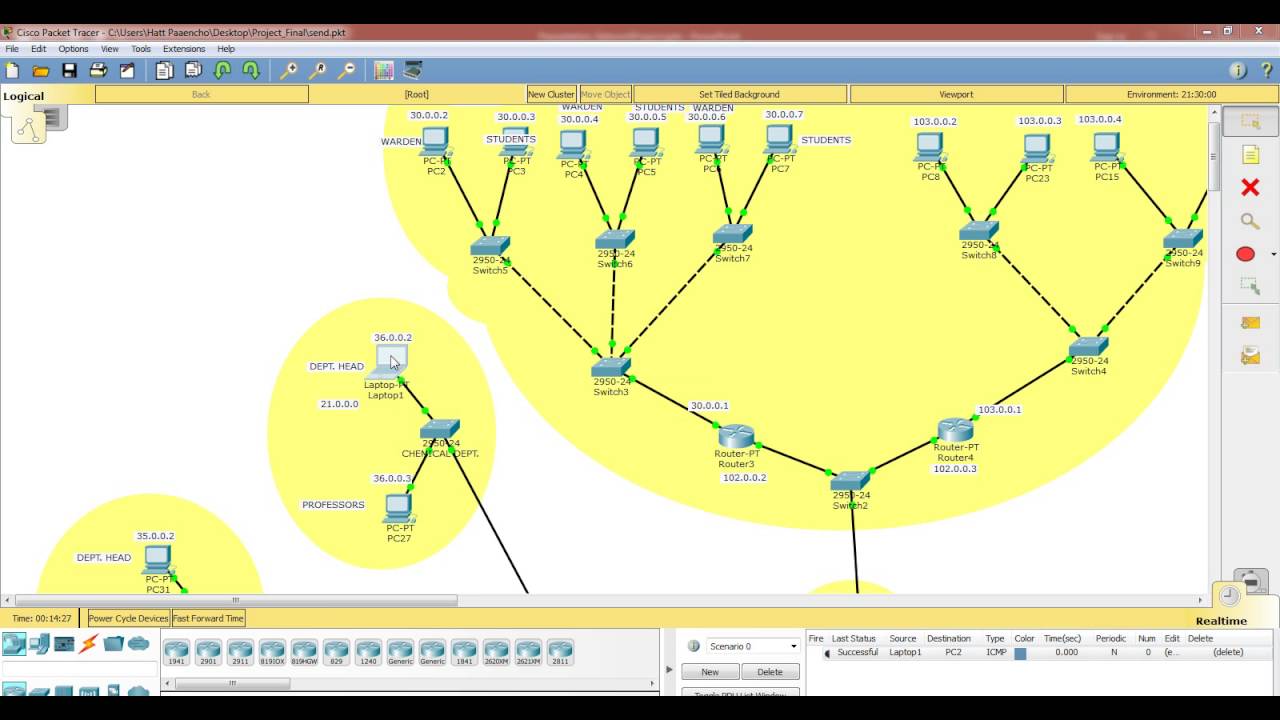
Task: Open the Edit menu
Action: [38, 49]
